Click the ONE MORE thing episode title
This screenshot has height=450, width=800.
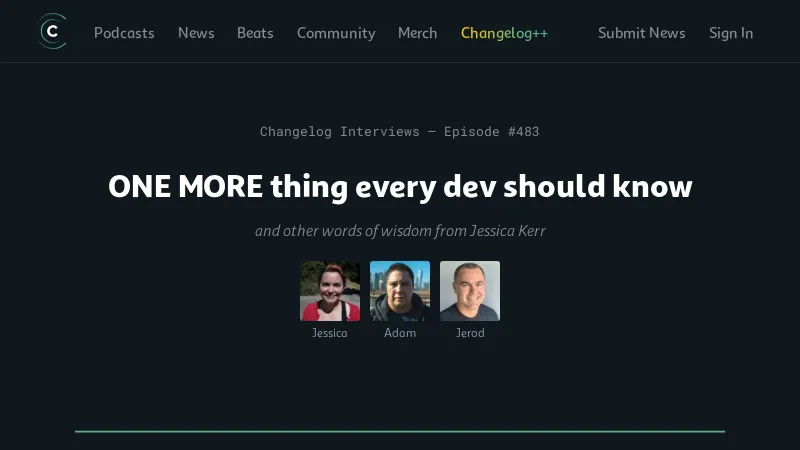pyautogui.click(x=400, y=187)
